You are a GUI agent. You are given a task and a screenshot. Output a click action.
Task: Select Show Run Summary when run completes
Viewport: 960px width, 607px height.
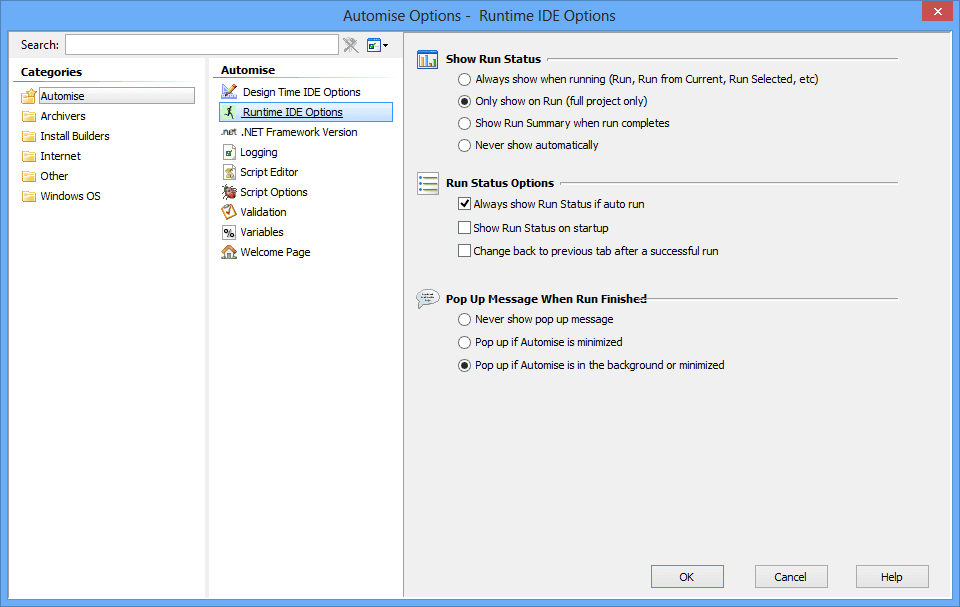[465, 124]
